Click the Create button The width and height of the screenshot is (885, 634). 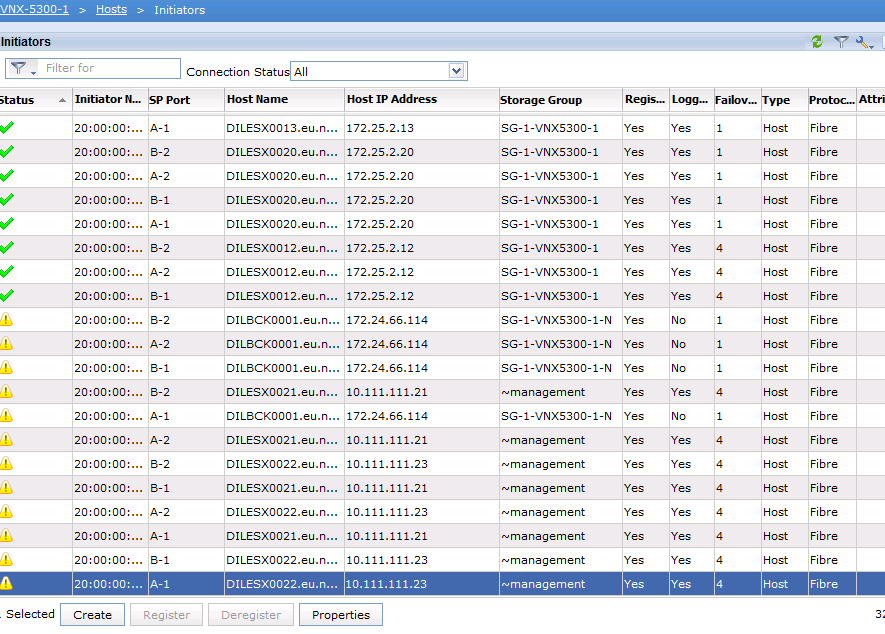(x=93, y=615)
